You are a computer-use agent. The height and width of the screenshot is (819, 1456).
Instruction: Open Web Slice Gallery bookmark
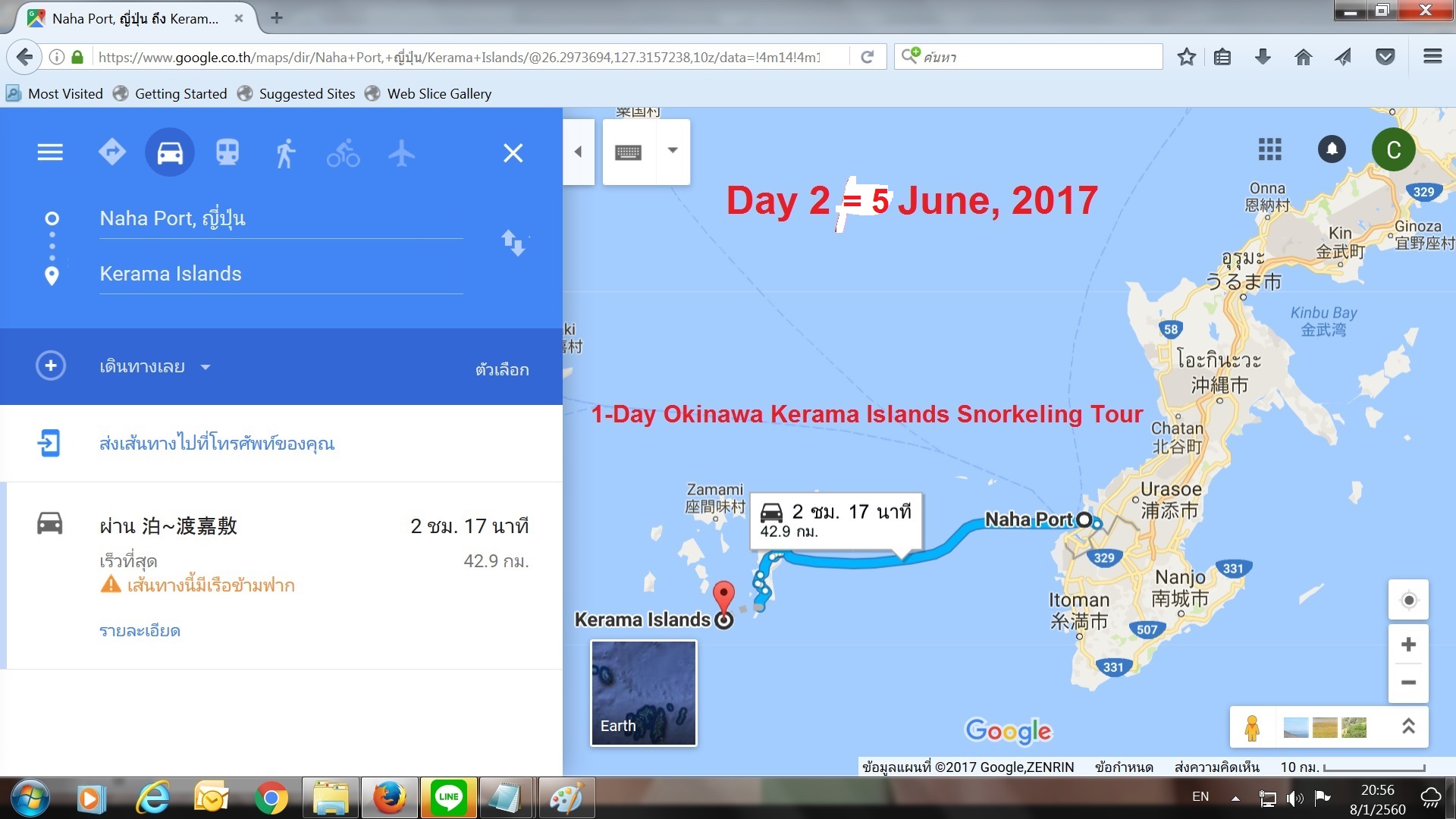428,94
